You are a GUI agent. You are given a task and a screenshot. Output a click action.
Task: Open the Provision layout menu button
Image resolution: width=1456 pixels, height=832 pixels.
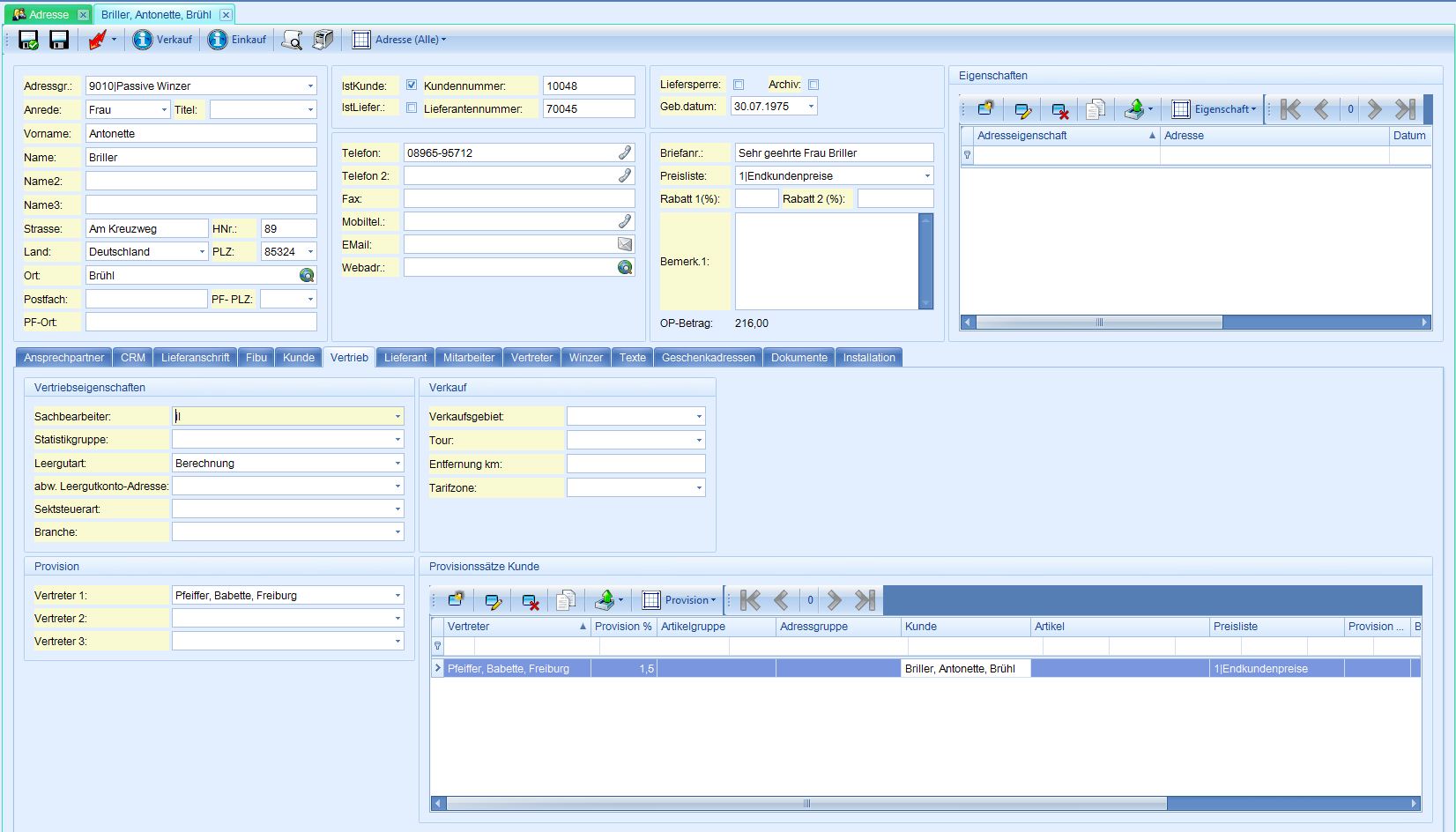click(680, 600)
